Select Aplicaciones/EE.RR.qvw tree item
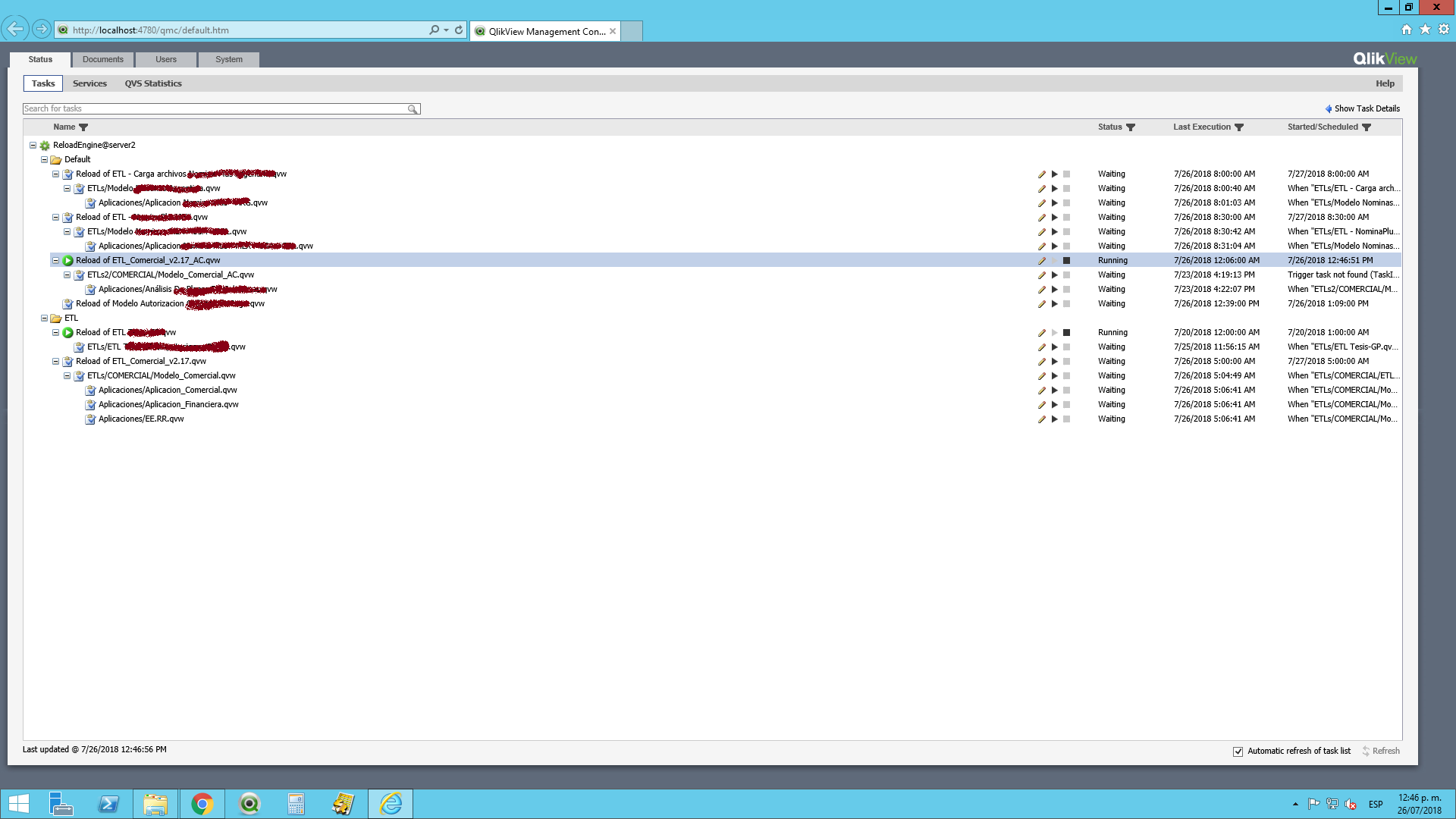Screen dimensions: 1456x819 point(141,419)
